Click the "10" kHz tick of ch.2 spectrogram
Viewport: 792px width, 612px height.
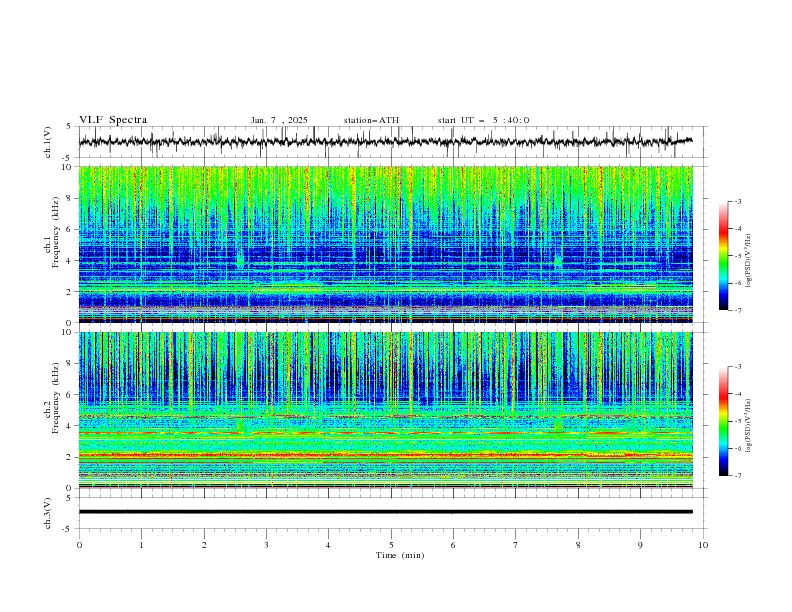(67, 332)
